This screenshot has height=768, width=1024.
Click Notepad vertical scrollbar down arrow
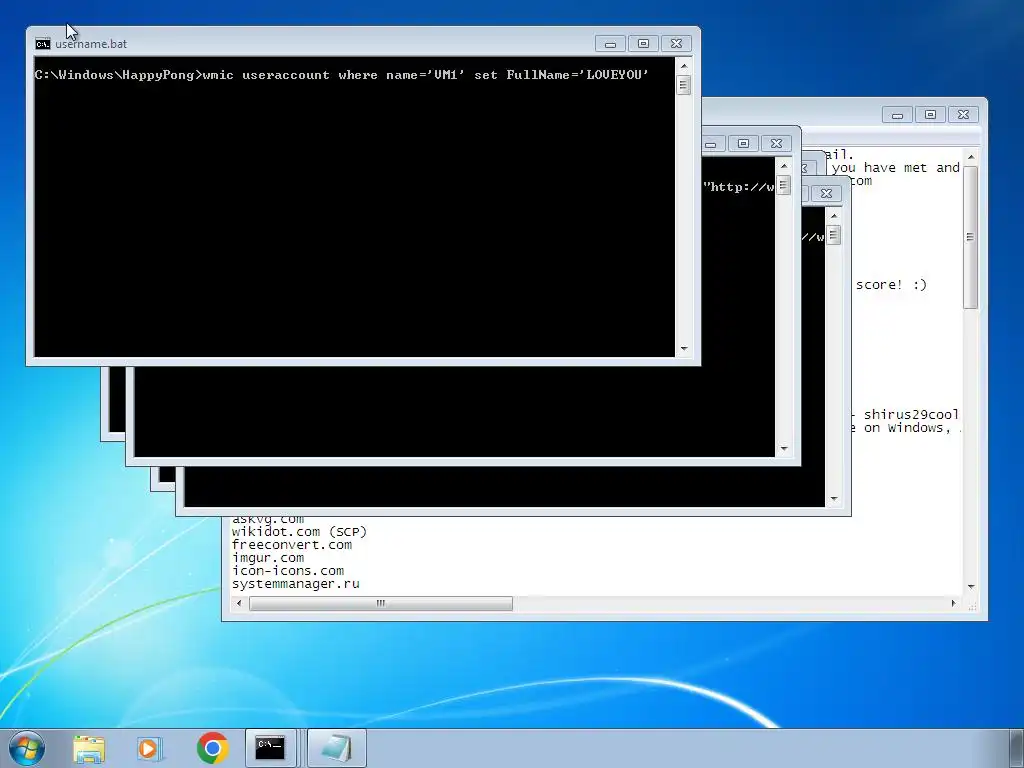coord(970,586)
